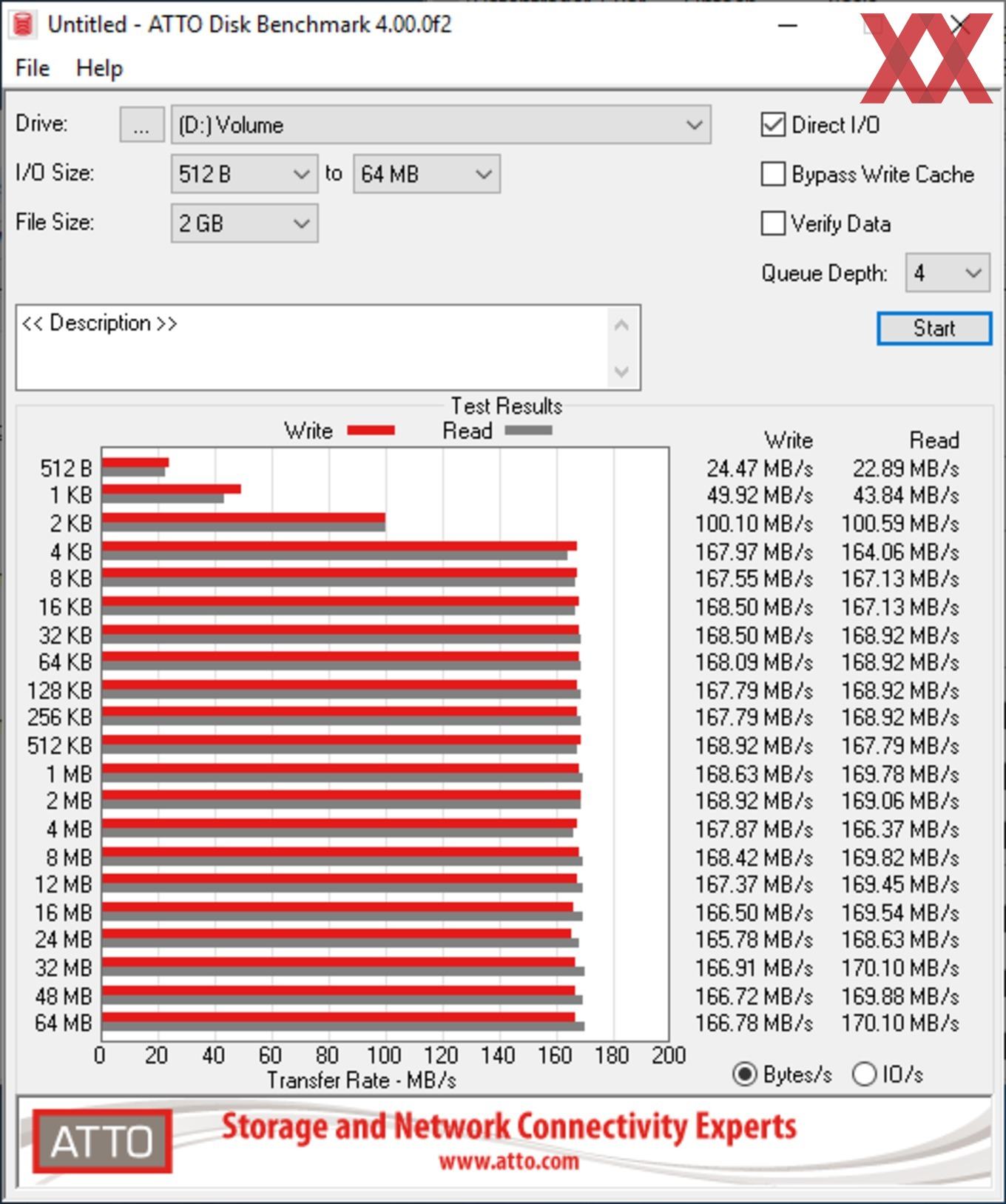Image resolution: width=1006 pixels, height=1204 pixels.
Task: Click the 48 MB row label in chart
Action: click(64, 996)
